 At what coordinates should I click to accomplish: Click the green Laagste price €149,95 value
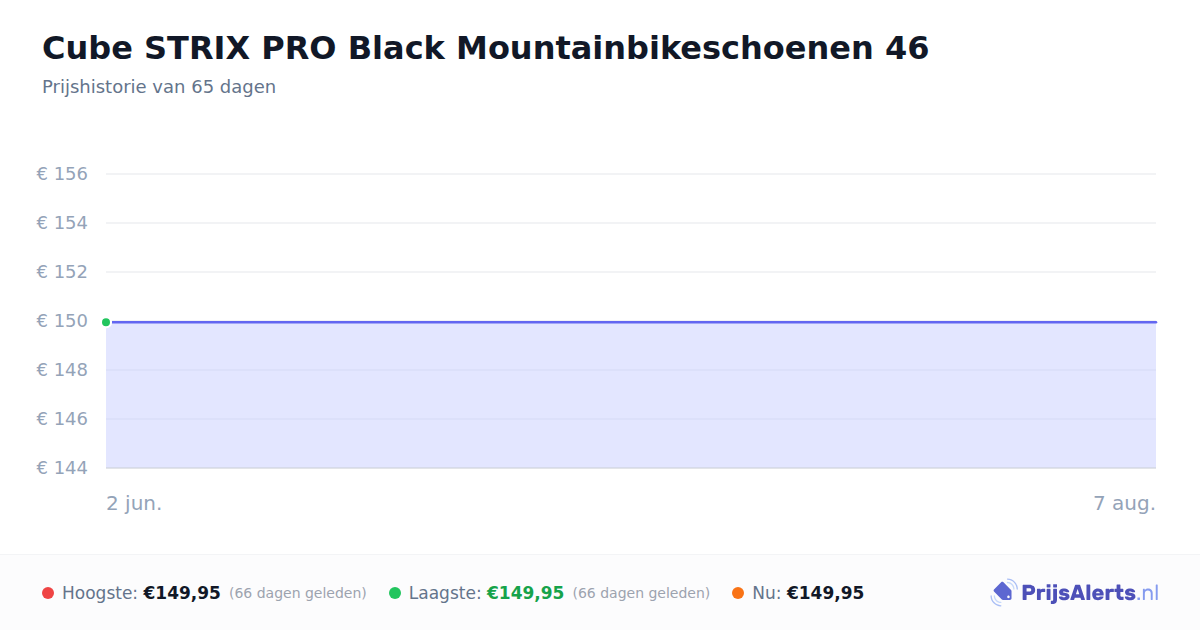(x=525, y=593)
